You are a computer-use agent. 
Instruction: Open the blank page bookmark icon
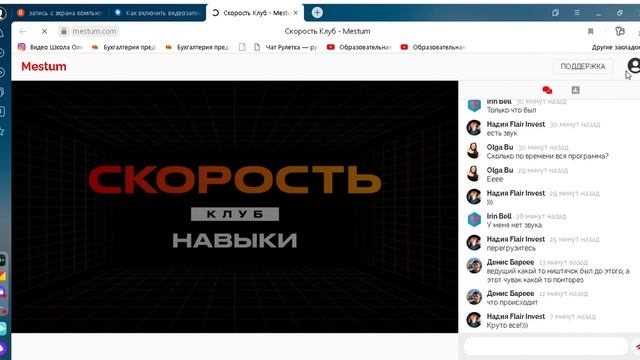click(x=242, y=47)
